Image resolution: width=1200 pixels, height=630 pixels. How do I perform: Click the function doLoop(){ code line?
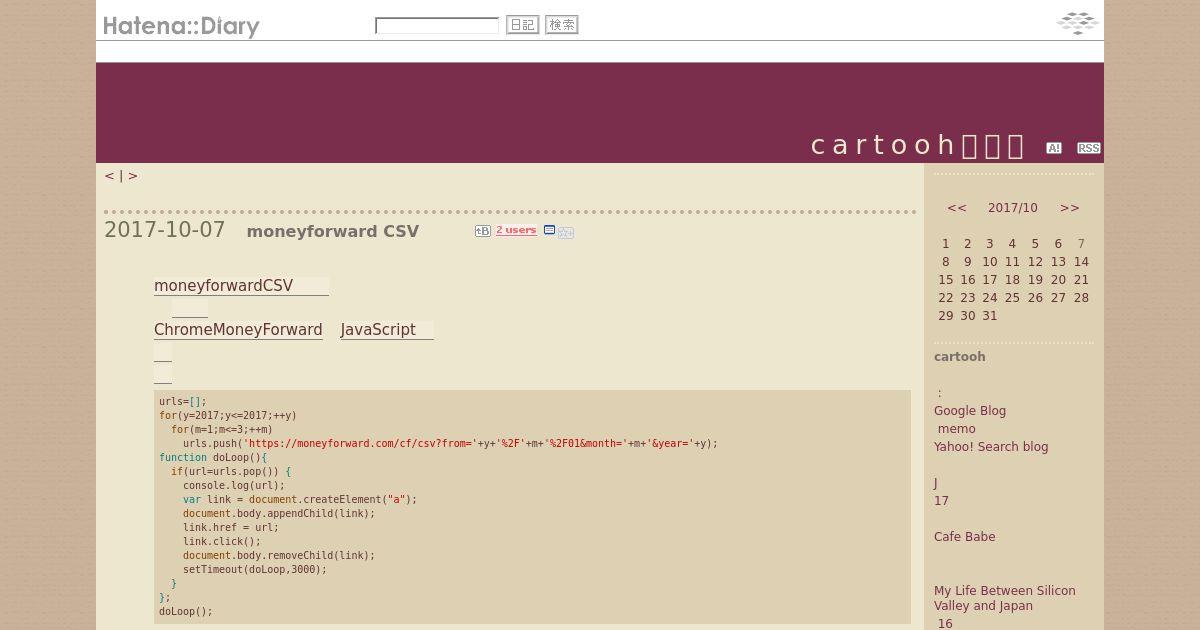pyautogui.click(x=213, y=457)
